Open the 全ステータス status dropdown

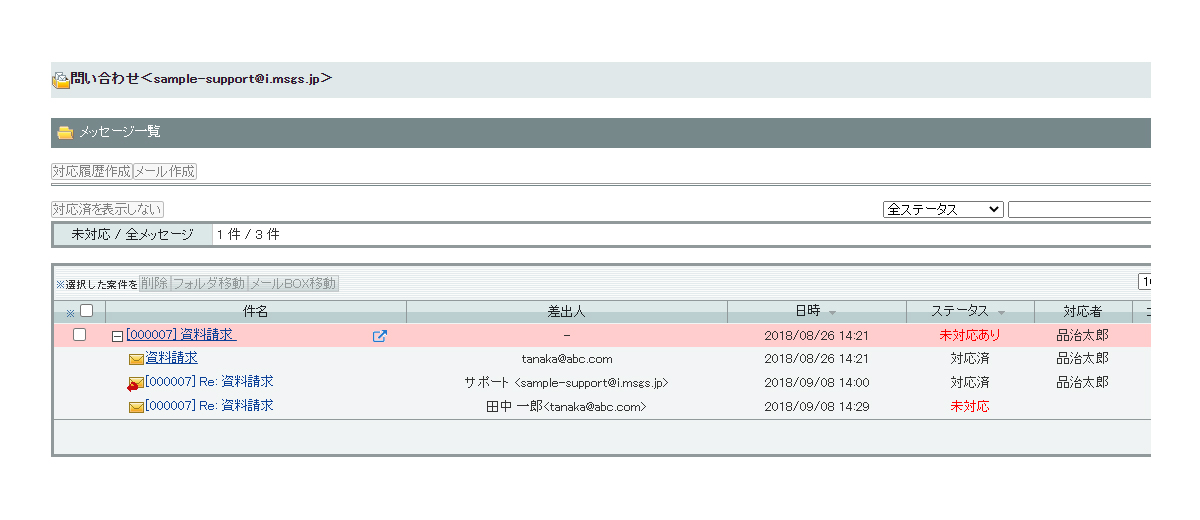click(942, 209)
